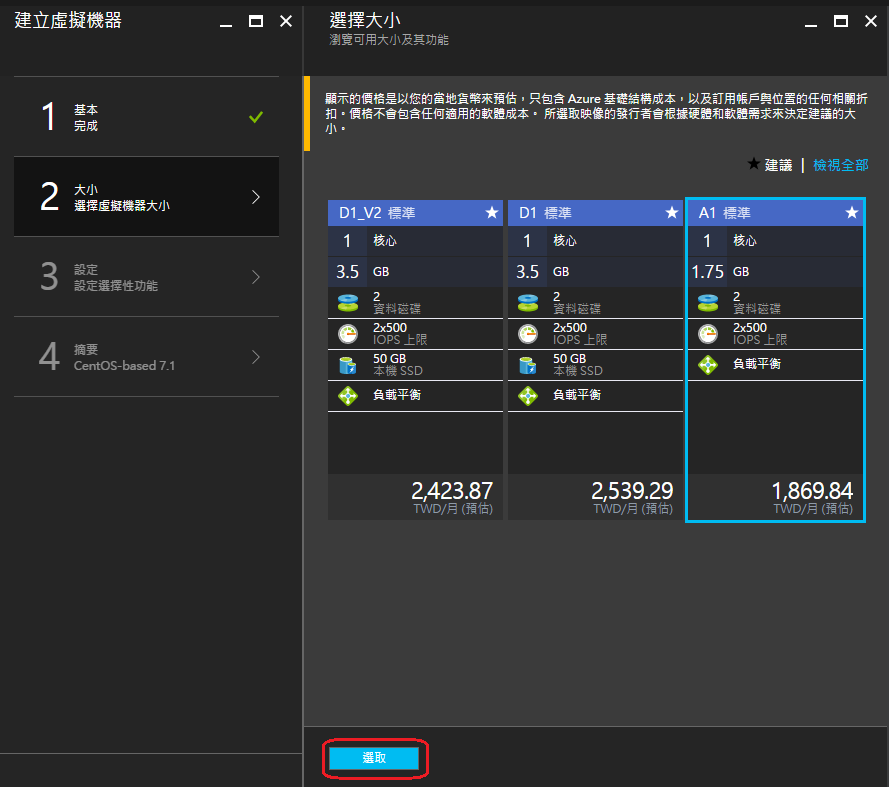Click 1 核心 row in A1 card

tap(775, 241)
